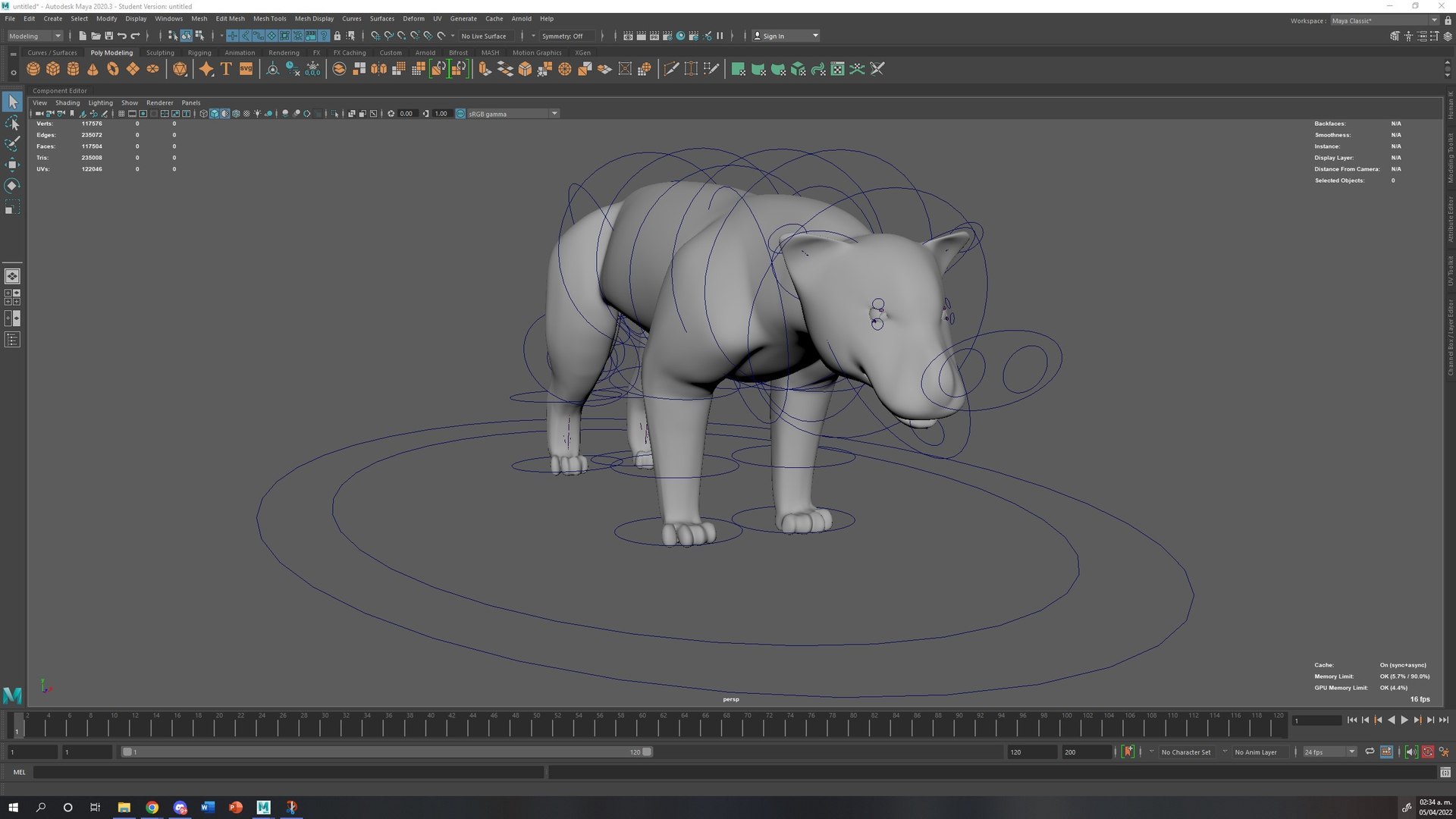Click the MEL command line input field

[288, 772]
